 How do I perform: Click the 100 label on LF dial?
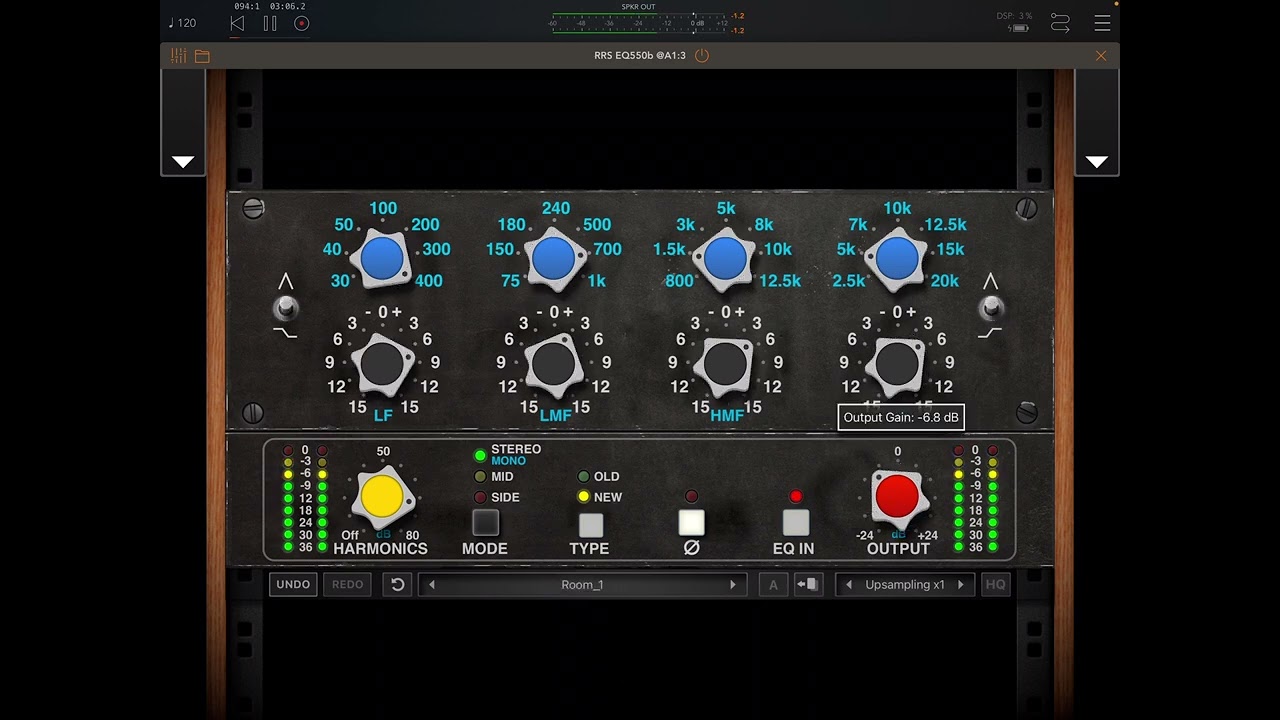[x=383, y=209]
